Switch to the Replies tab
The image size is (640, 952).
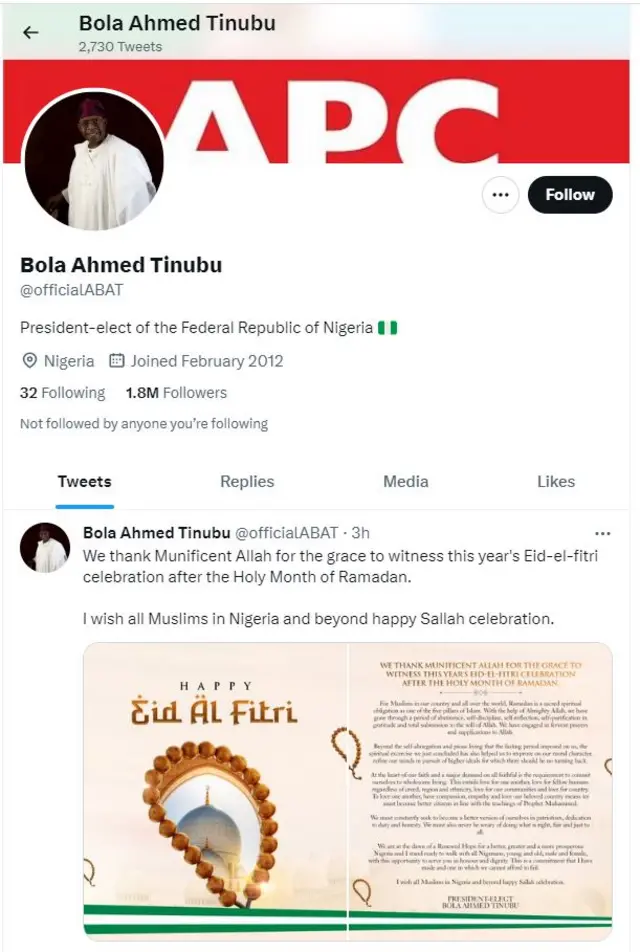click(x=246, y=481)
